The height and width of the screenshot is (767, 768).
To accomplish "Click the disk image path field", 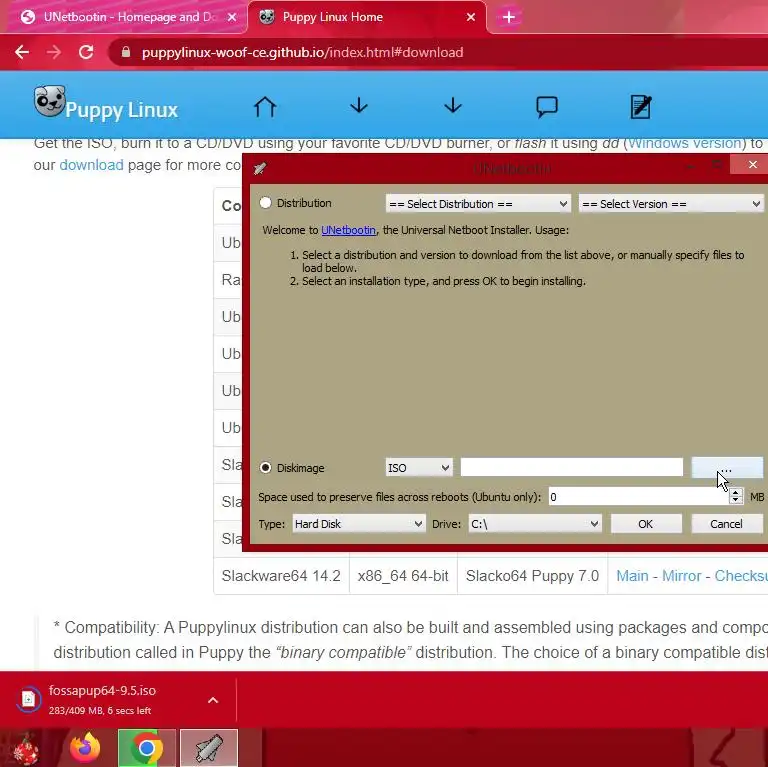I will (x=572, y=467).
